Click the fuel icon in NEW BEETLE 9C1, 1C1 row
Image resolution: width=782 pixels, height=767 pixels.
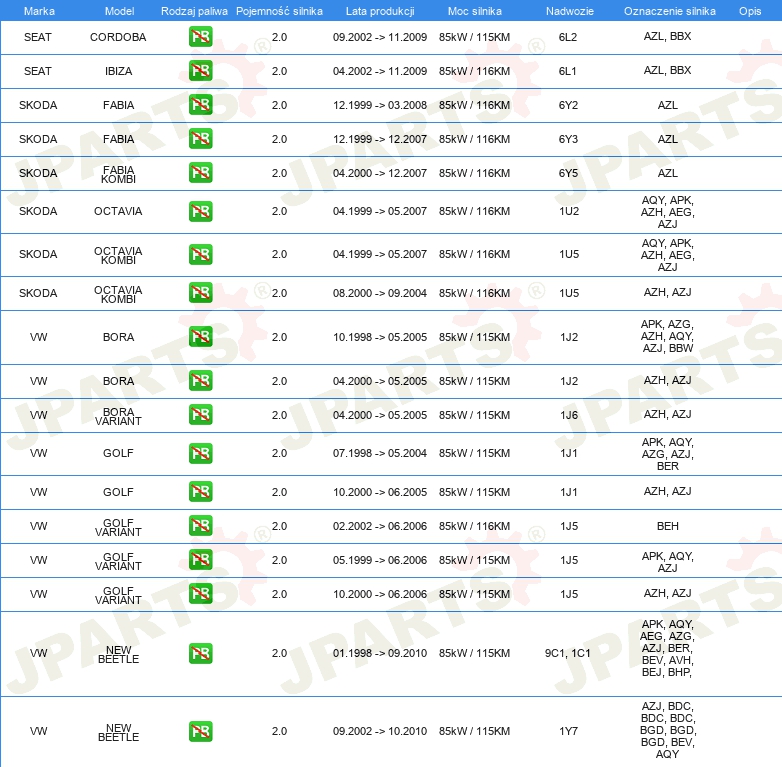200,653
